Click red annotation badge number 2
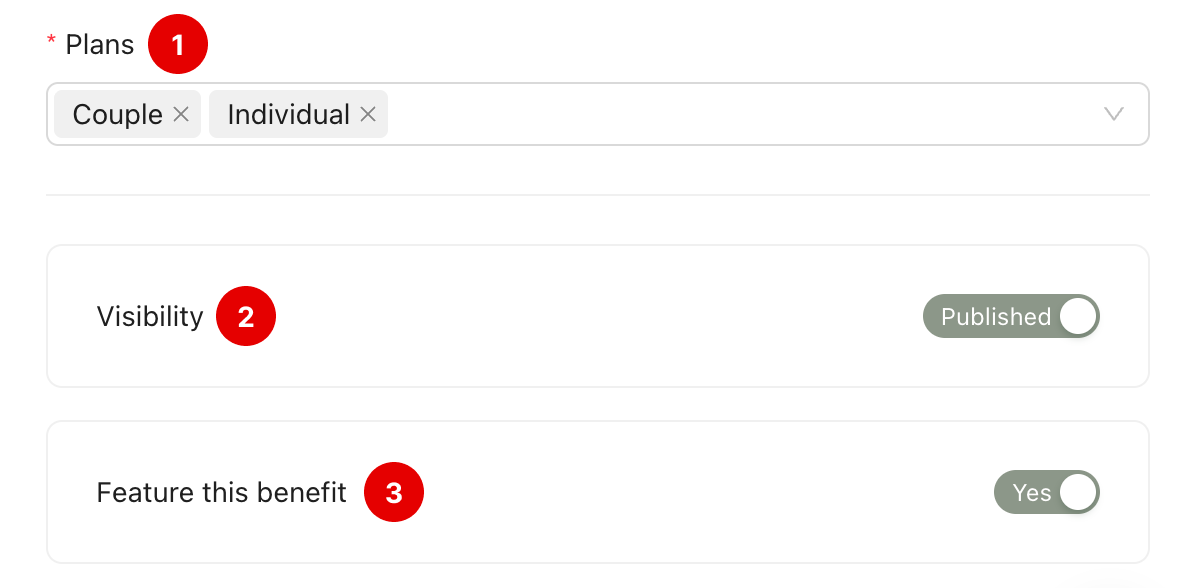This screenshot has height=588, width=1192. click(246, 317)
